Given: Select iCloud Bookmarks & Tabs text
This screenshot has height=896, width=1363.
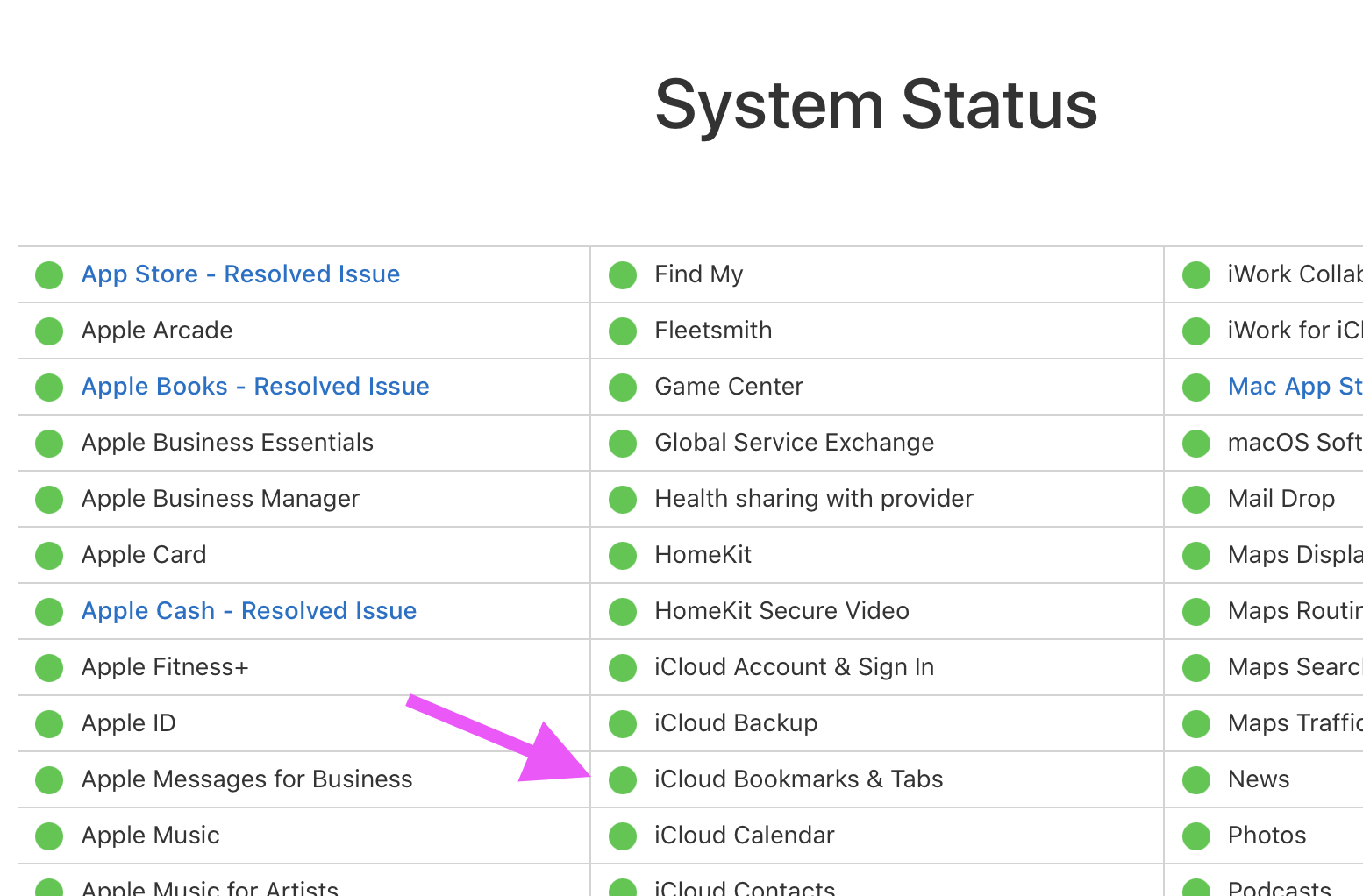Looking at the screenshot, I should (799, 779).
